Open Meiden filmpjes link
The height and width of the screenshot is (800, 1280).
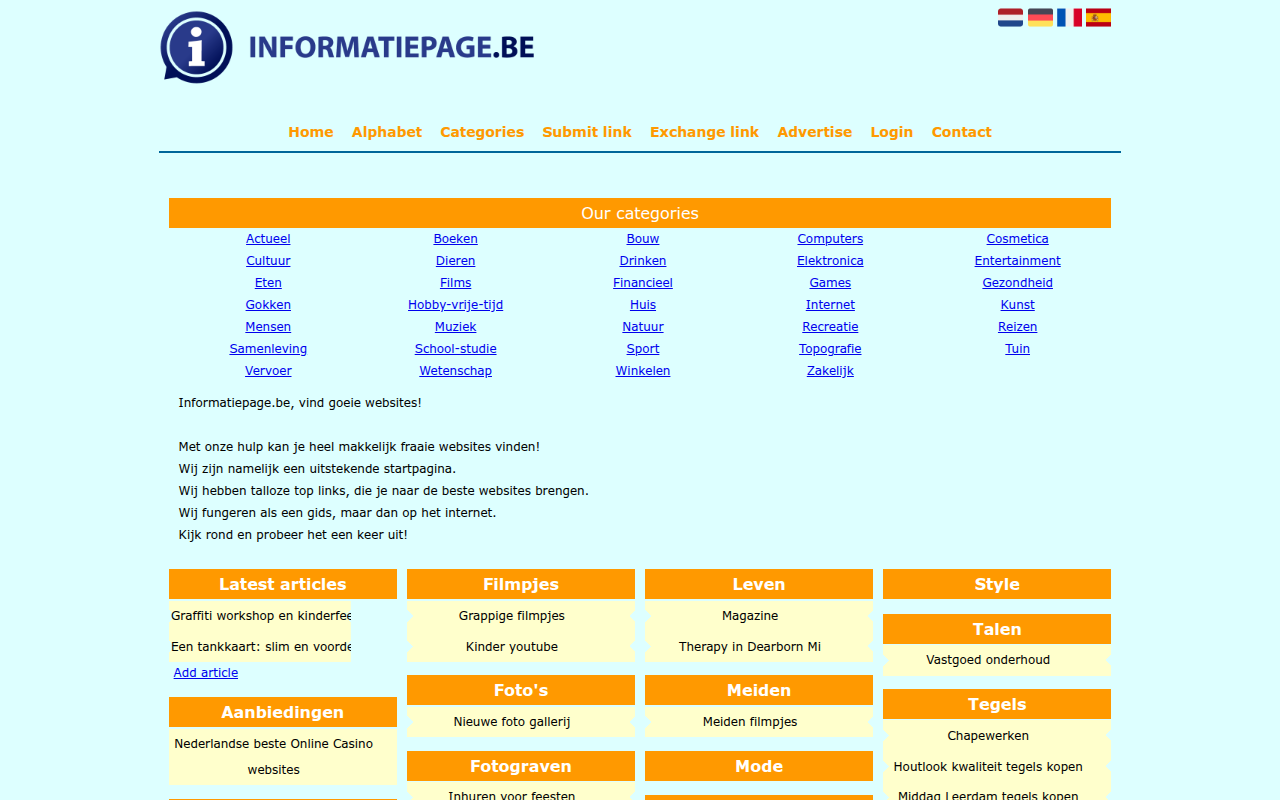tap(750, 722)
